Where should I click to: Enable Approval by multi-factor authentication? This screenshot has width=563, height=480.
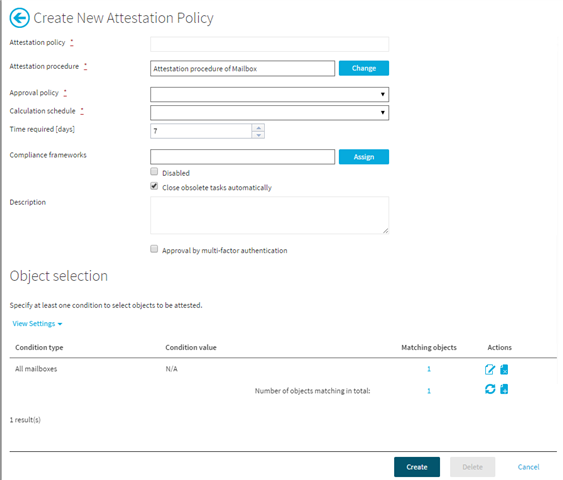[x=154, y=249]
